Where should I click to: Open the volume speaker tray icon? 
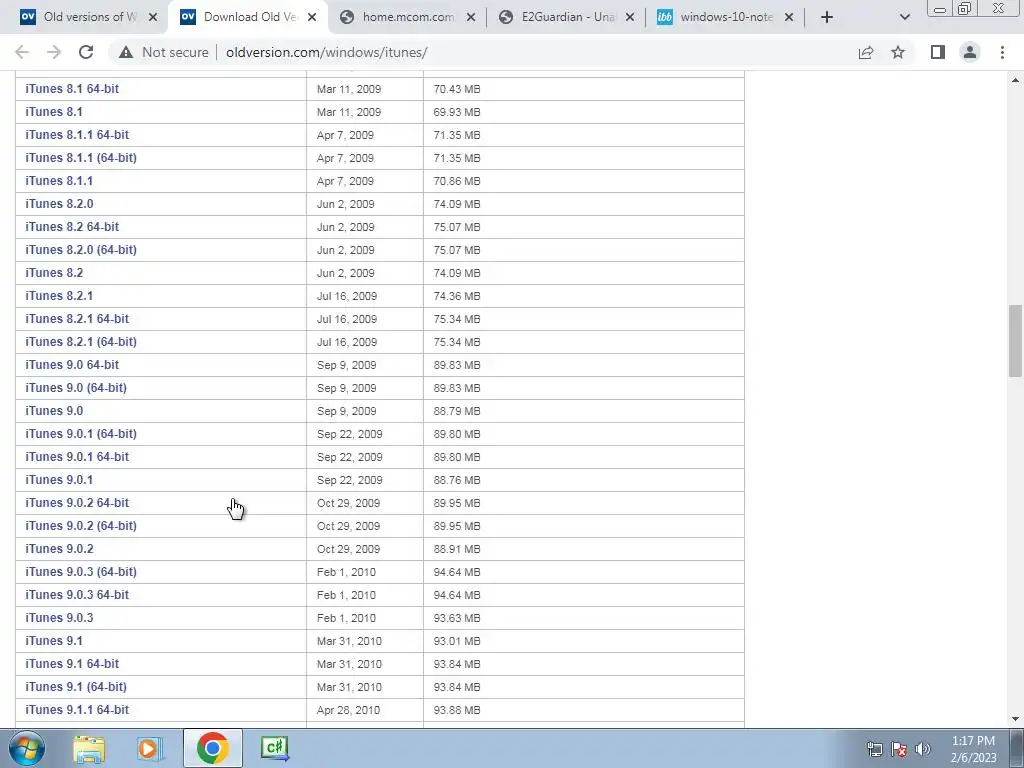922,749
